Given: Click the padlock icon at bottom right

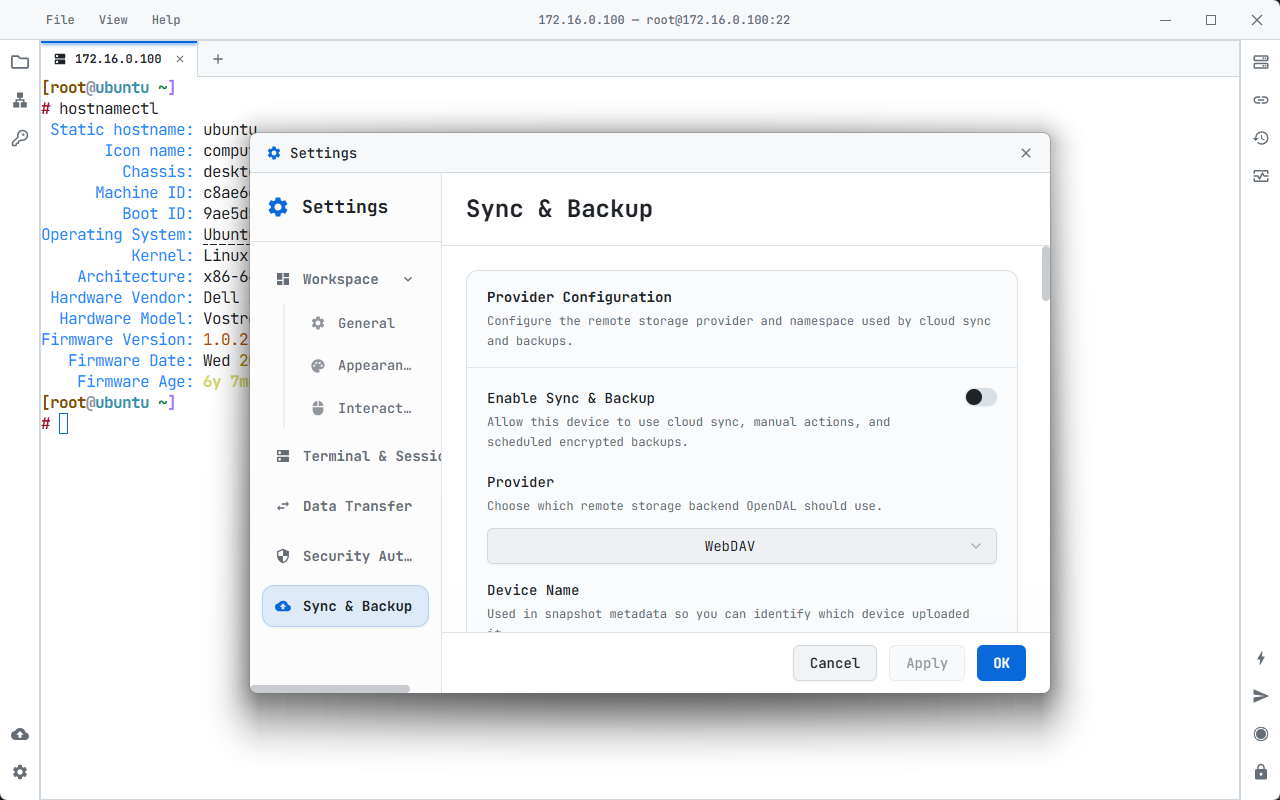Looking at the screenshot, I should (x=1261, y=772).
